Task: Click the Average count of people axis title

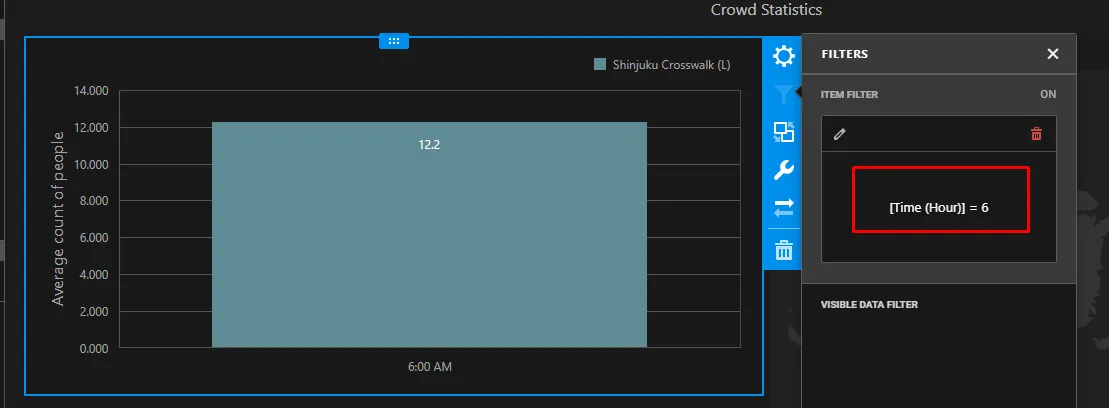Action: 59,219
